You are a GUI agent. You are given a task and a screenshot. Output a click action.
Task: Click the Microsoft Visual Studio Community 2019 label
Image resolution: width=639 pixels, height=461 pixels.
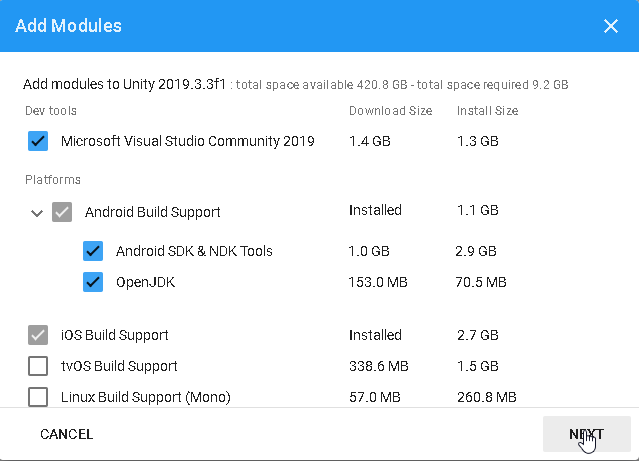click(x=187, y=141)
